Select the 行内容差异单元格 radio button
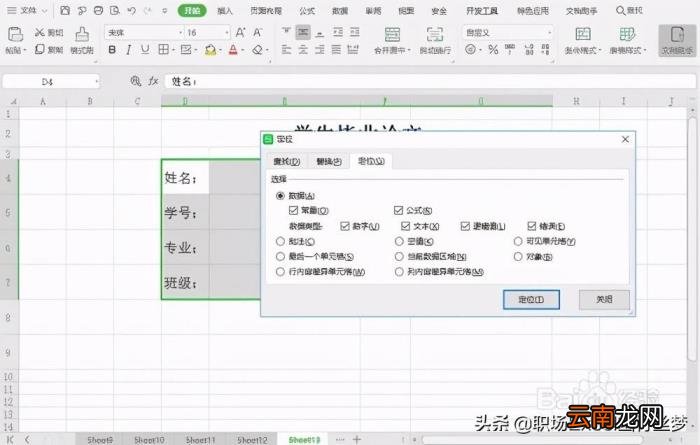 (280, 272)
